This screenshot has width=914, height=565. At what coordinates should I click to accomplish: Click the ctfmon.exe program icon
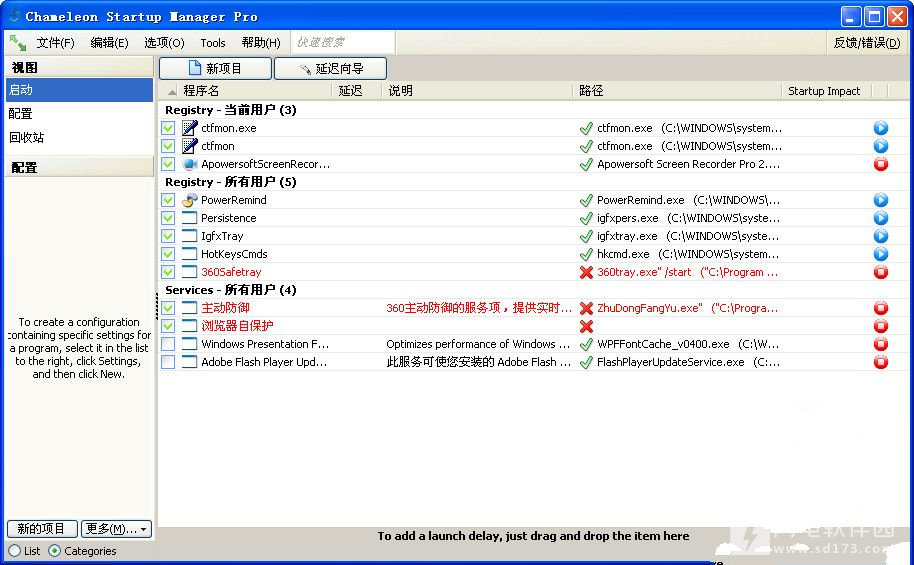click(x=189, y=128)
